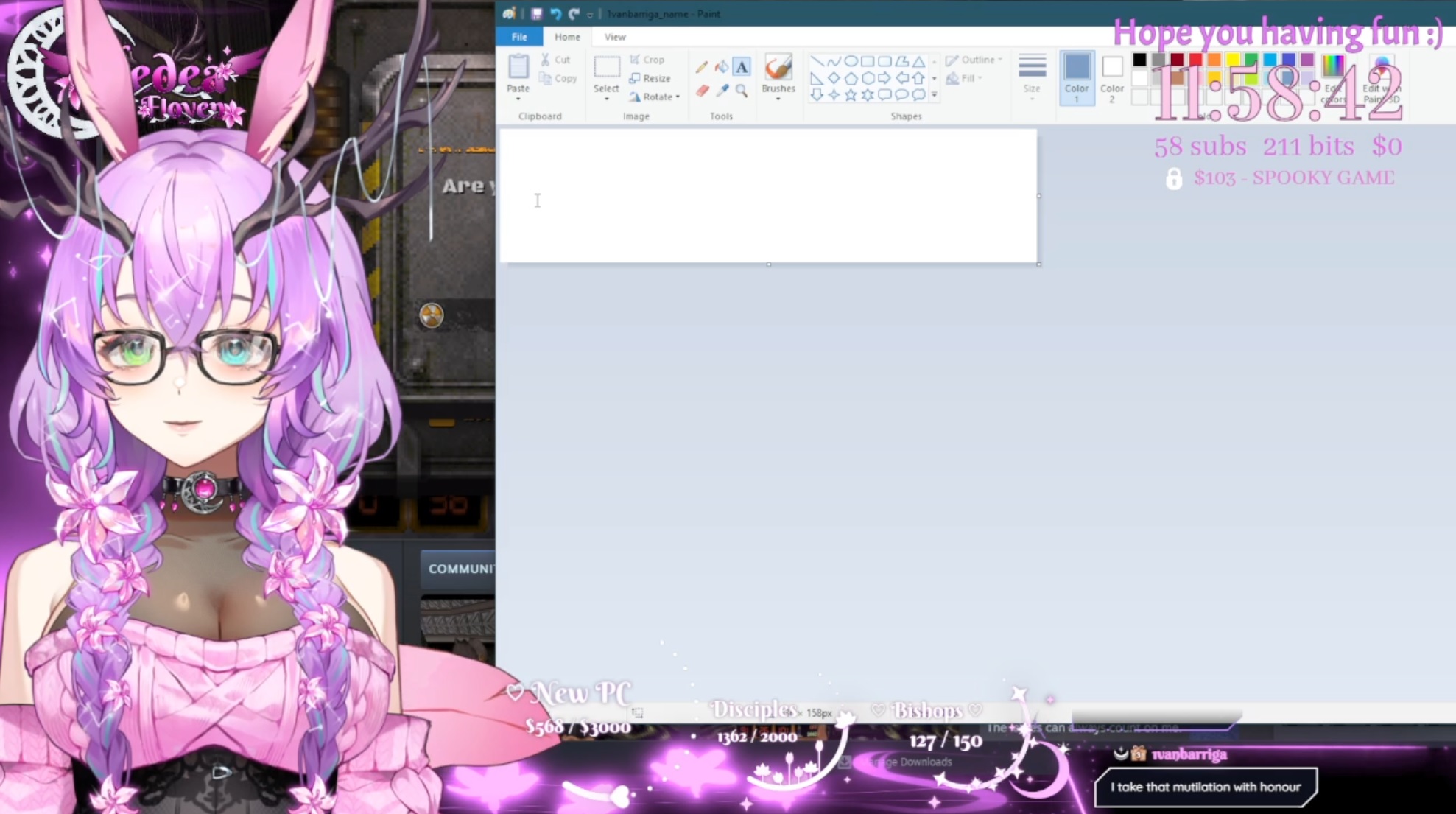Open the File menu tab

pos(519,37)
